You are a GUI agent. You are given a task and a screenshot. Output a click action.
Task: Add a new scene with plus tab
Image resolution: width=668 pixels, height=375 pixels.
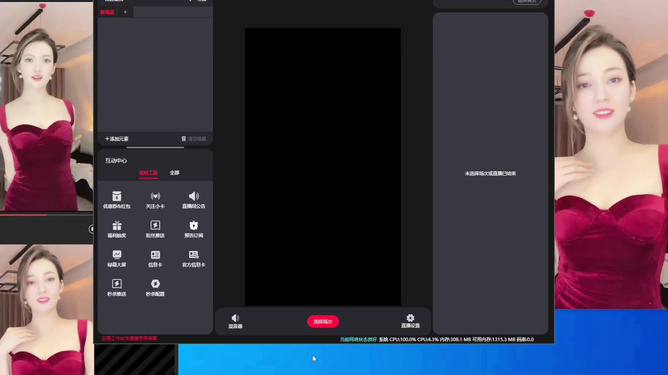[125, 12]
